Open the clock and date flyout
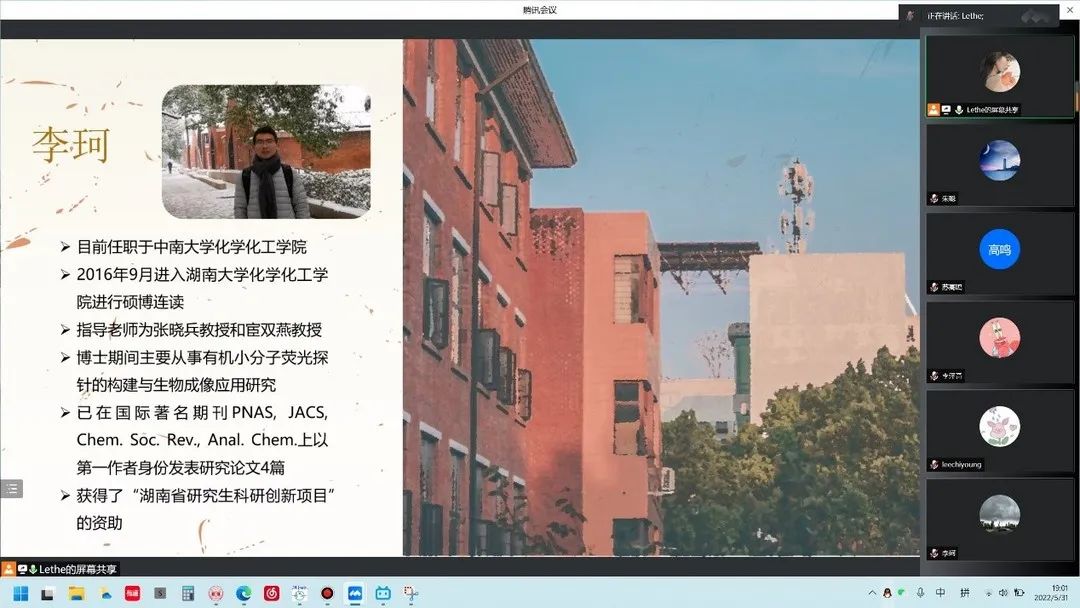Screen dimensions: 1080x608 1058,593
